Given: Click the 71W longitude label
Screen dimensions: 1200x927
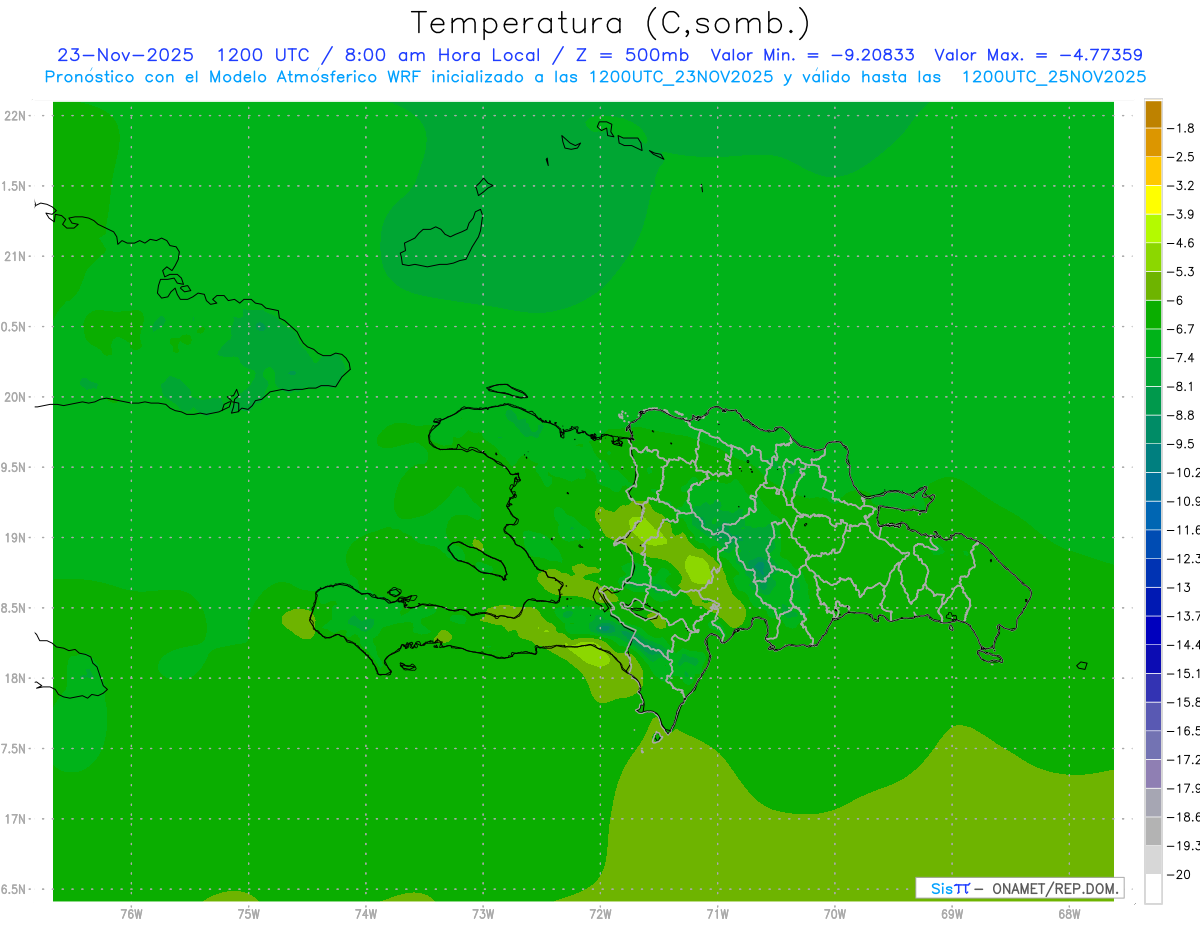Looking at the screenshot, I should point(717,913).
